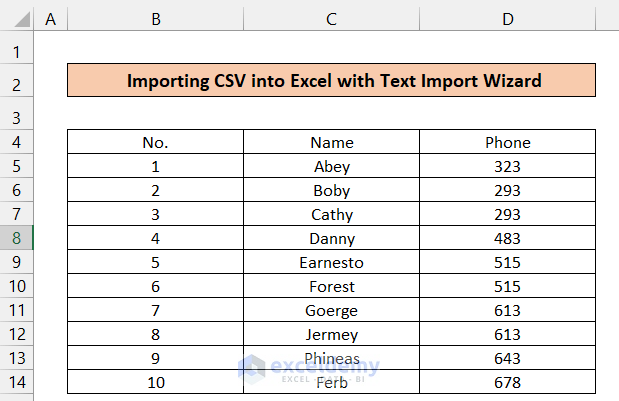The height and width of the screenshot is (401, 619).
Task: Select the cell with number 10
Action: pos(155,383)
